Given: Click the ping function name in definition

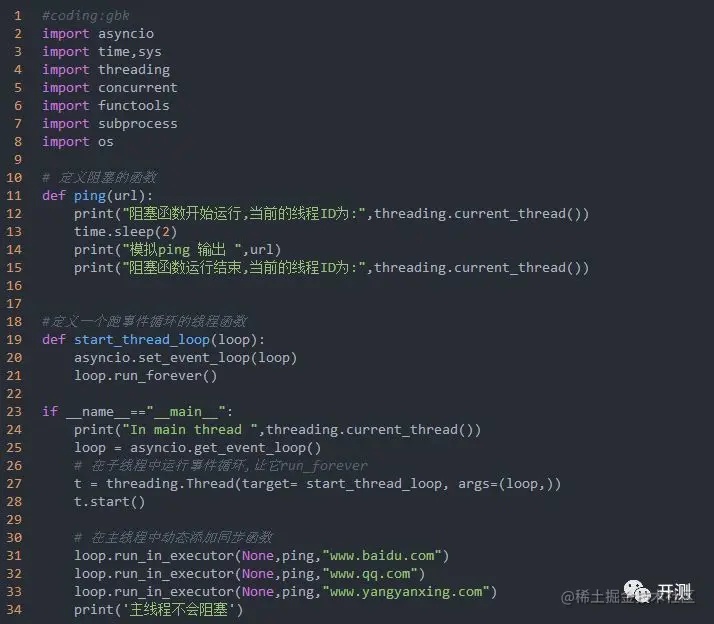Looking at the screenshot, I should [x=90, y=196].
